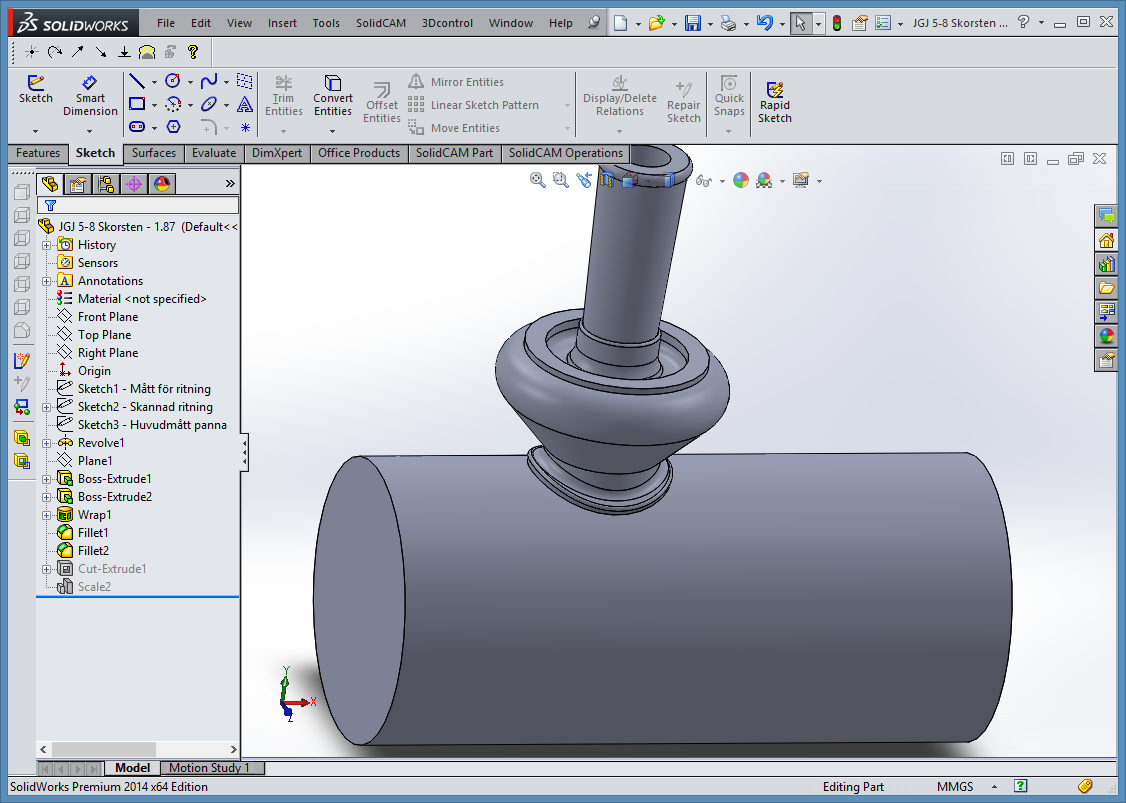Toggle the Hide/Show Items glasses icon
1126x803 pixels.
click(x=704, y=181)
